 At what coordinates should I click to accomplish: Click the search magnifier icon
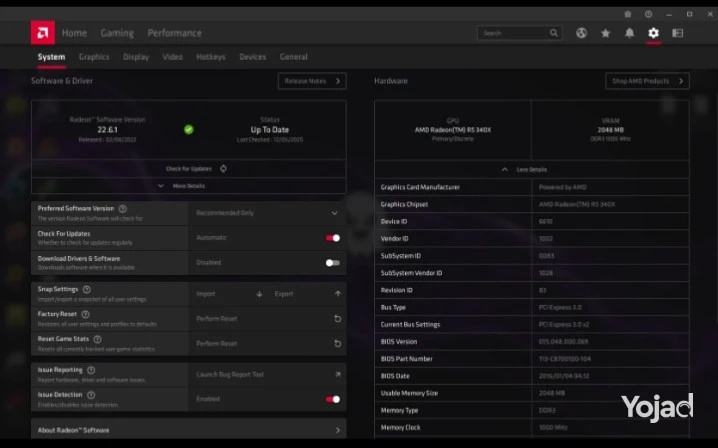click(x=554, y=33)
